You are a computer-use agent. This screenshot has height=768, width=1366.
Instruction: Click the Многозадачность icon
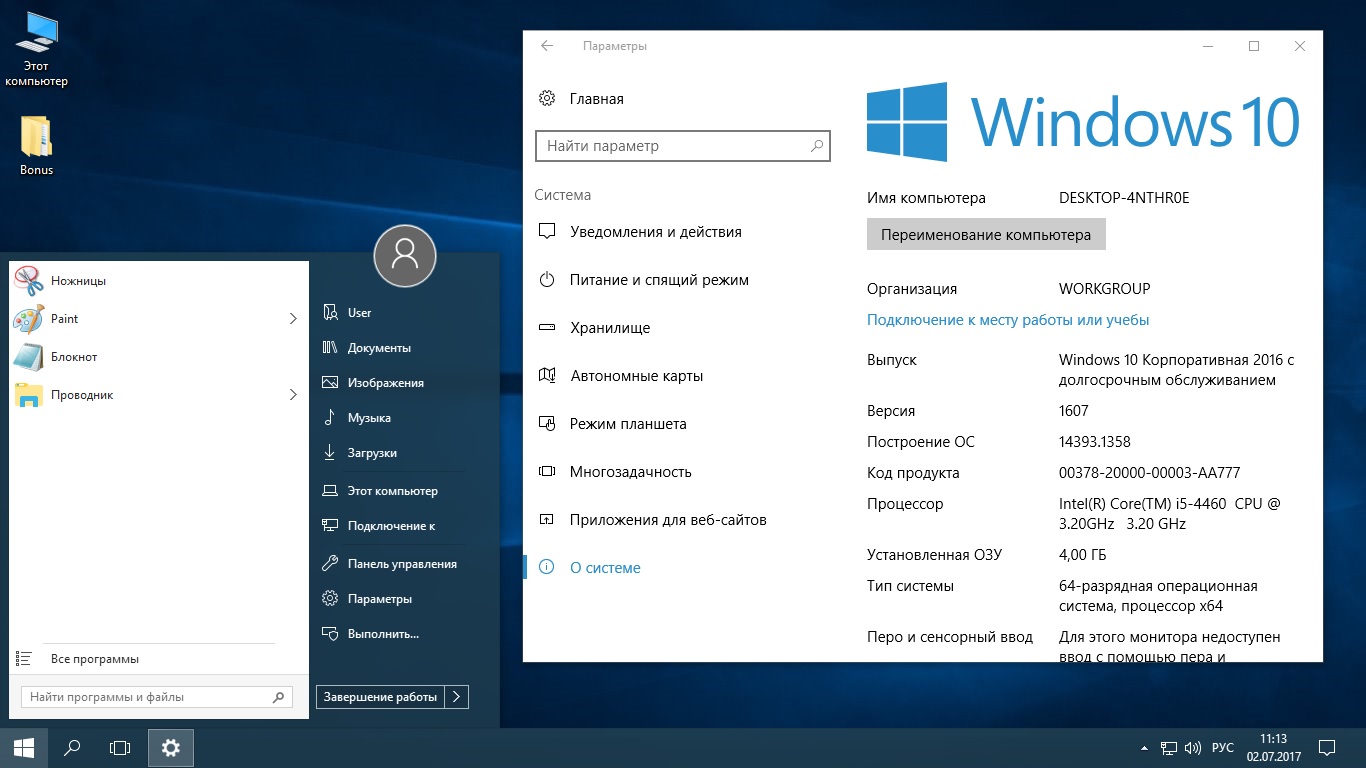(x=547, y=472)
